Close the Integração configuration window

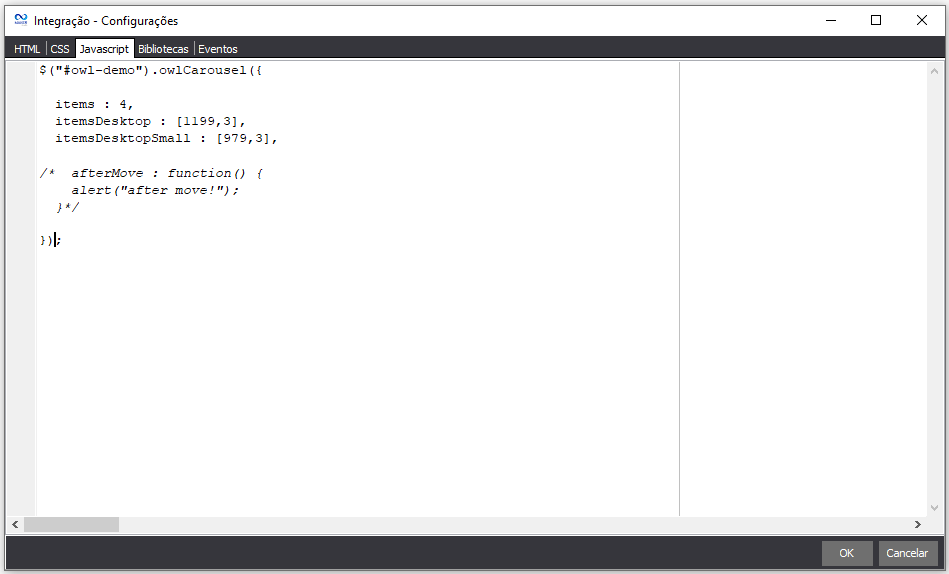(922, 20)
